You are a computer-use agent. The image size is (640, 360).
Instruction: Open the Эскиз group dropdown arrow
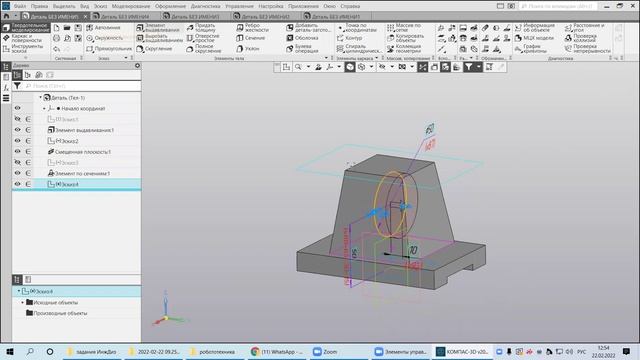click(x=126, y=58)
